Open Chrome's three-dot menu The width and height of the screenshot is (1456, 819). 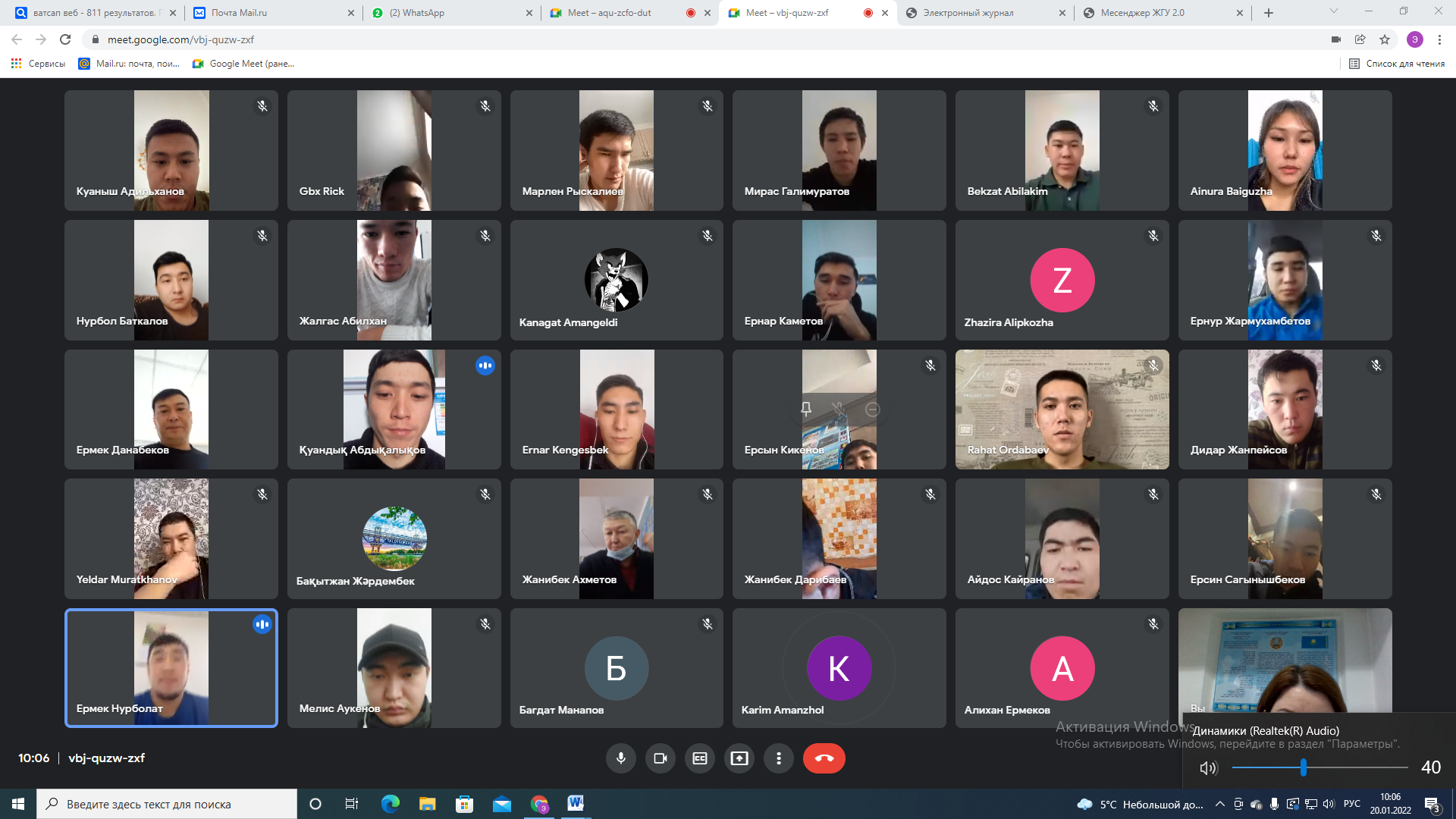click(x=1439, y=39)
